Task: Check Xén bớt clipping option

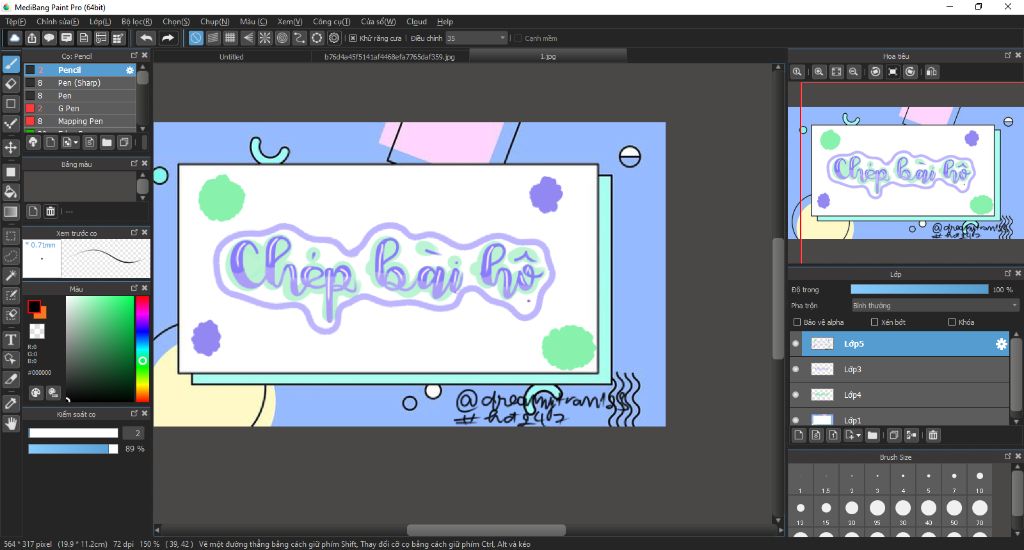Action: [x=874, y=322]
